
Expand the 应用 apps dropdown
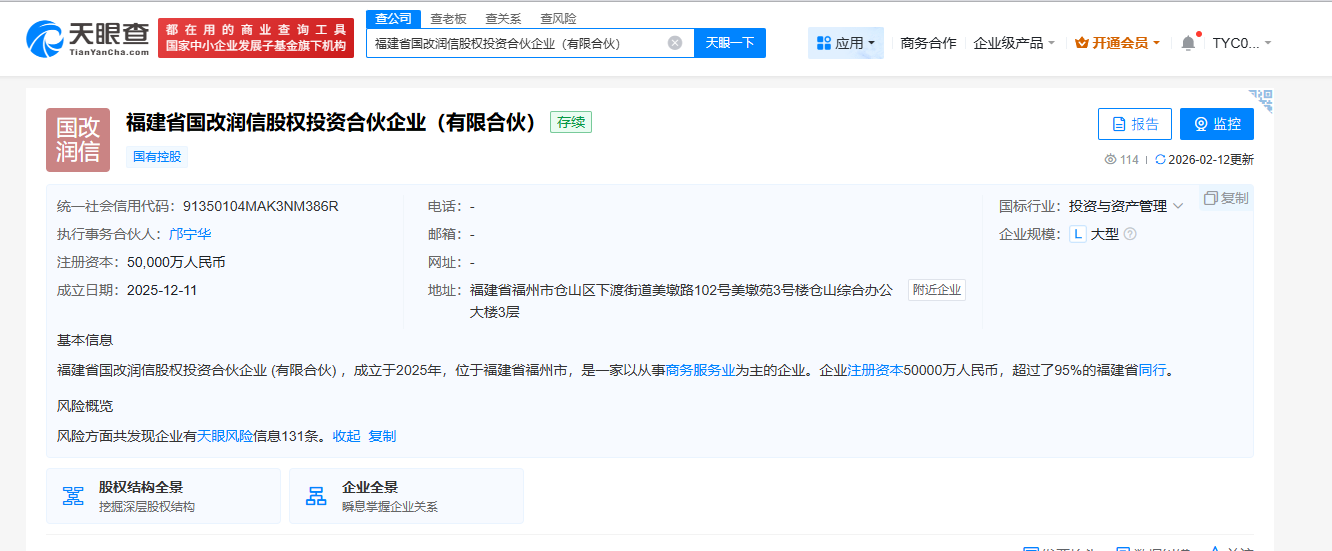point(846,43)
